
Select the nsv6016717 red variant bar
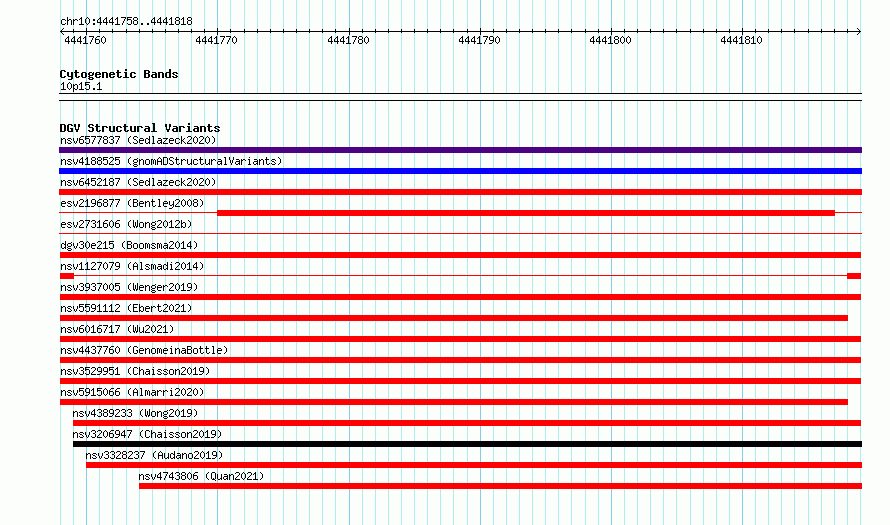coord(460,339)
